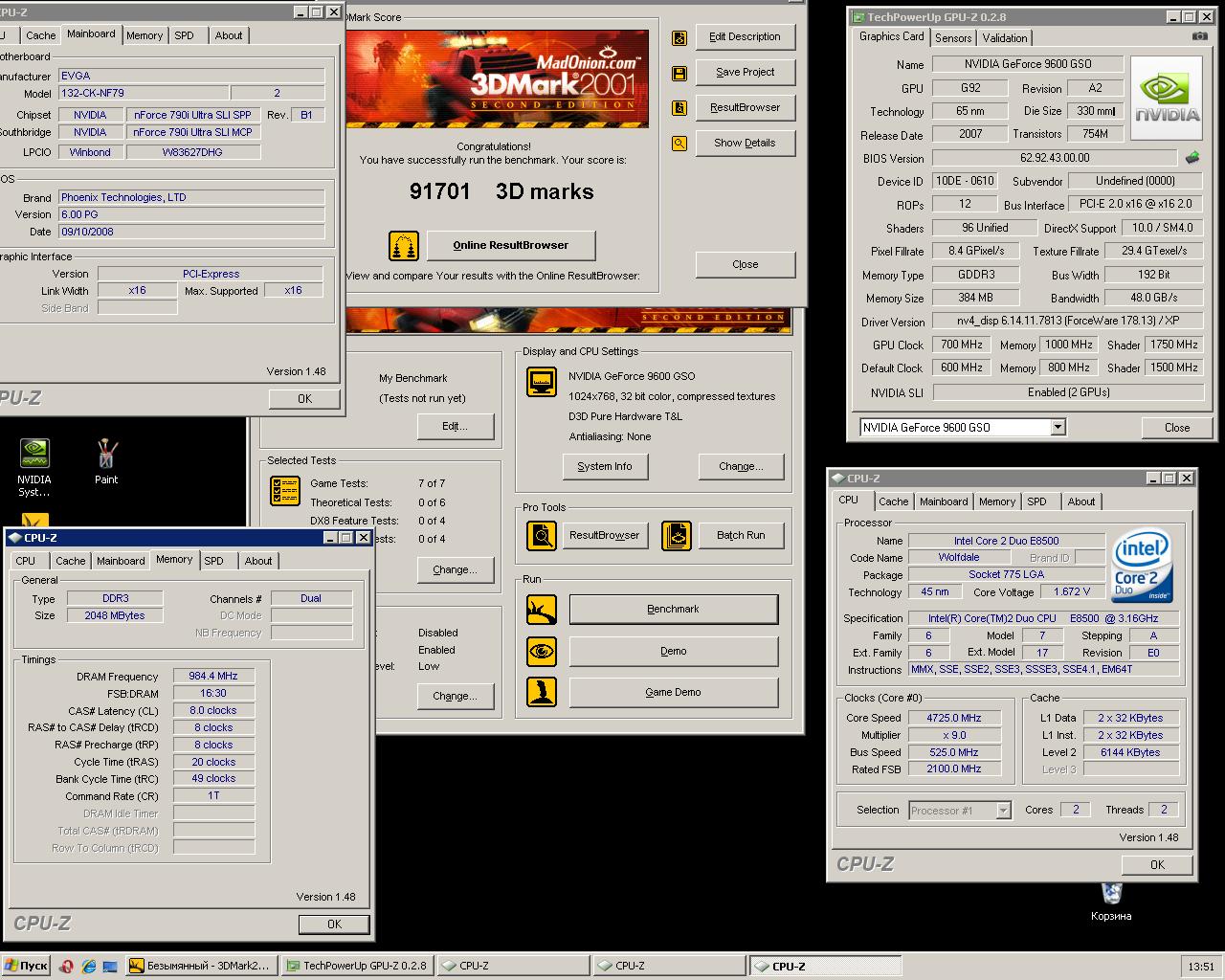Click Edit button under My Benchmark

(456, 426)
